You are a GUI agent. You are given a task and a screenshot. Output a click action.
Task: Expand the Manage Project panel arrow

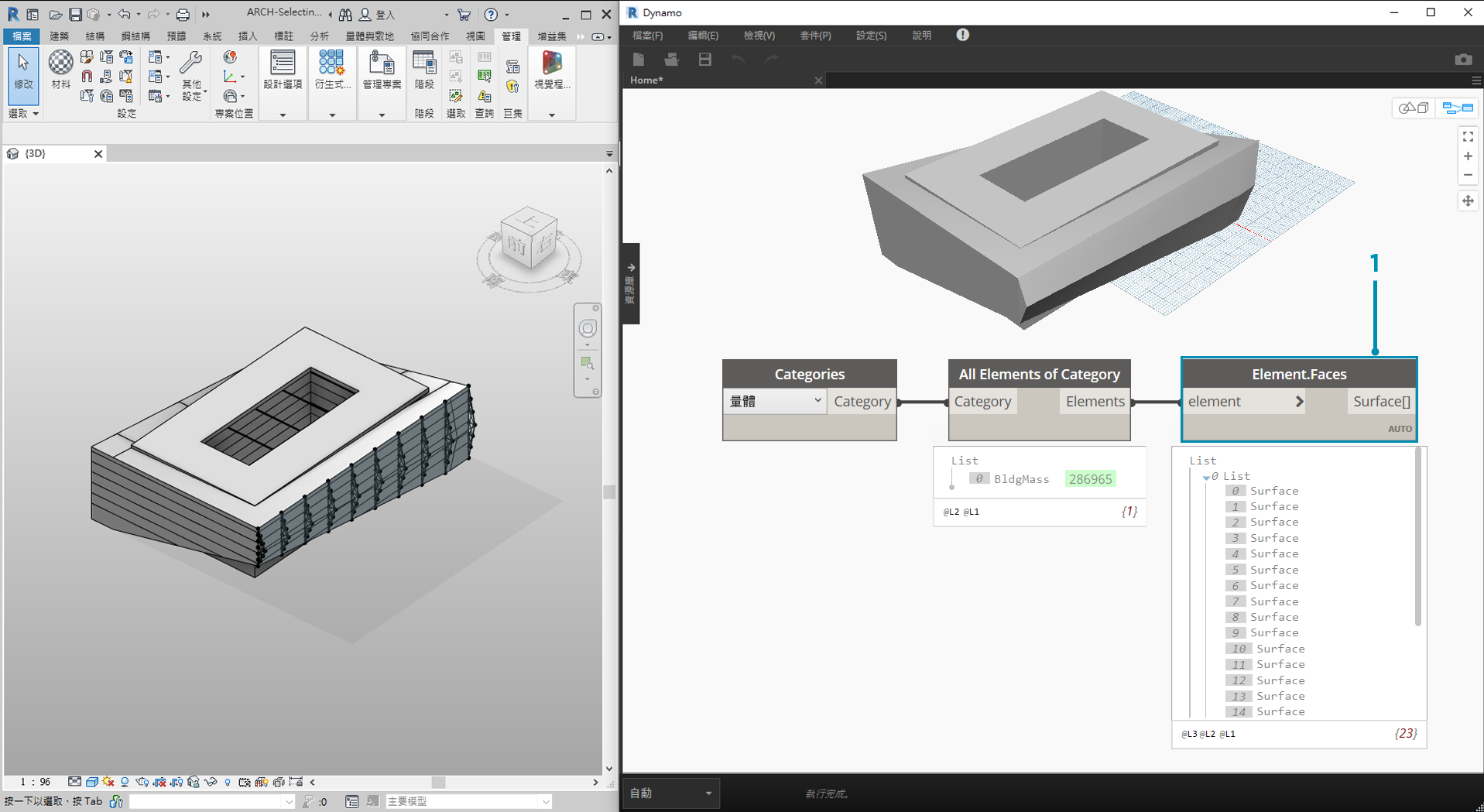[x=382, y=115]
